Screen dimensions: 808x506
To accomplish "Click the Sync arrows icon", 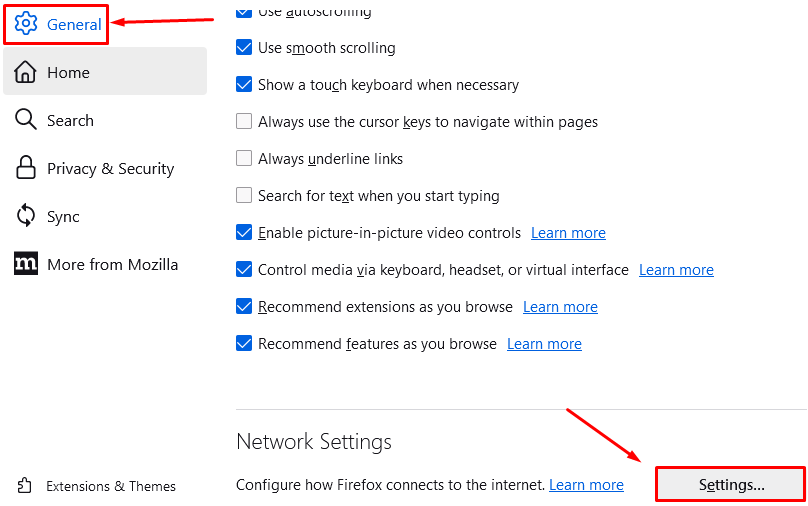I will pyautogui.click(x=26, y=215).
